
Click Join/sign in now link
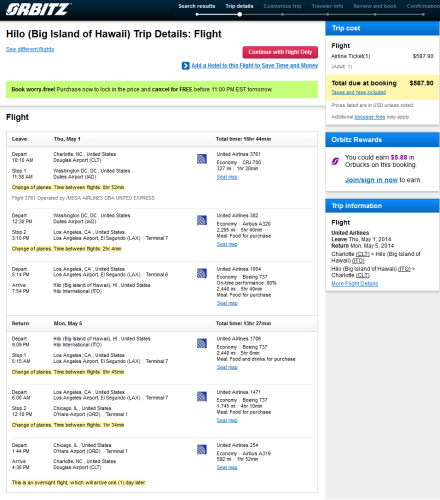click(371, 180)
